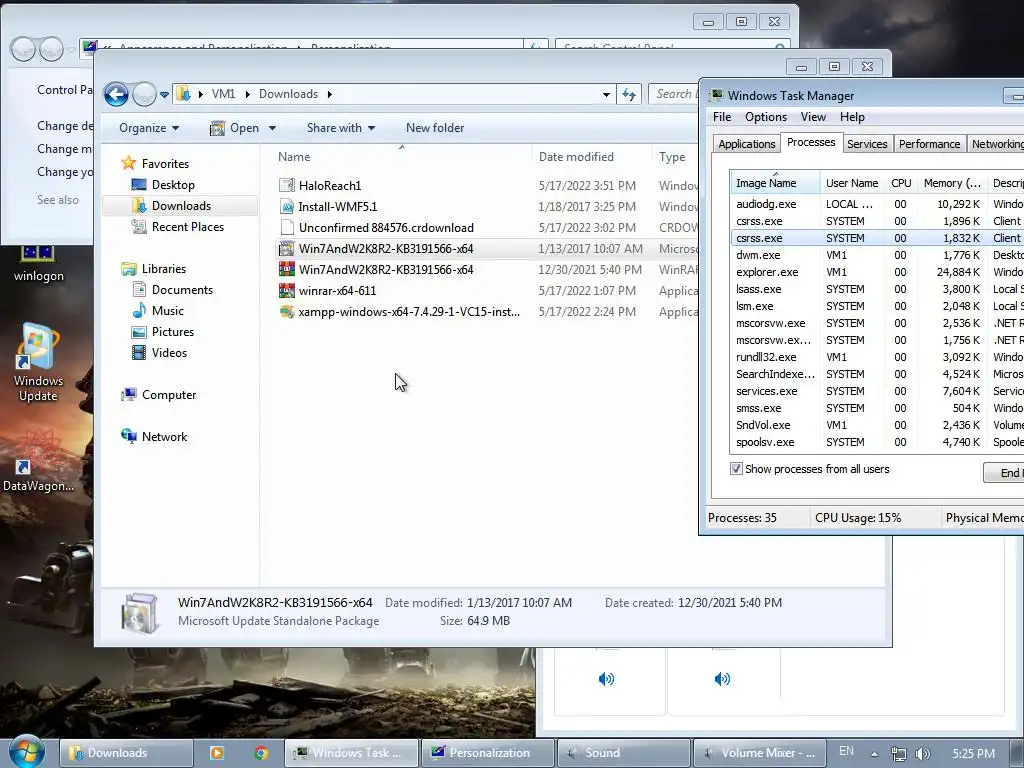Click in the Explorer search box
1024x768 pixels.
coord(673,94)
